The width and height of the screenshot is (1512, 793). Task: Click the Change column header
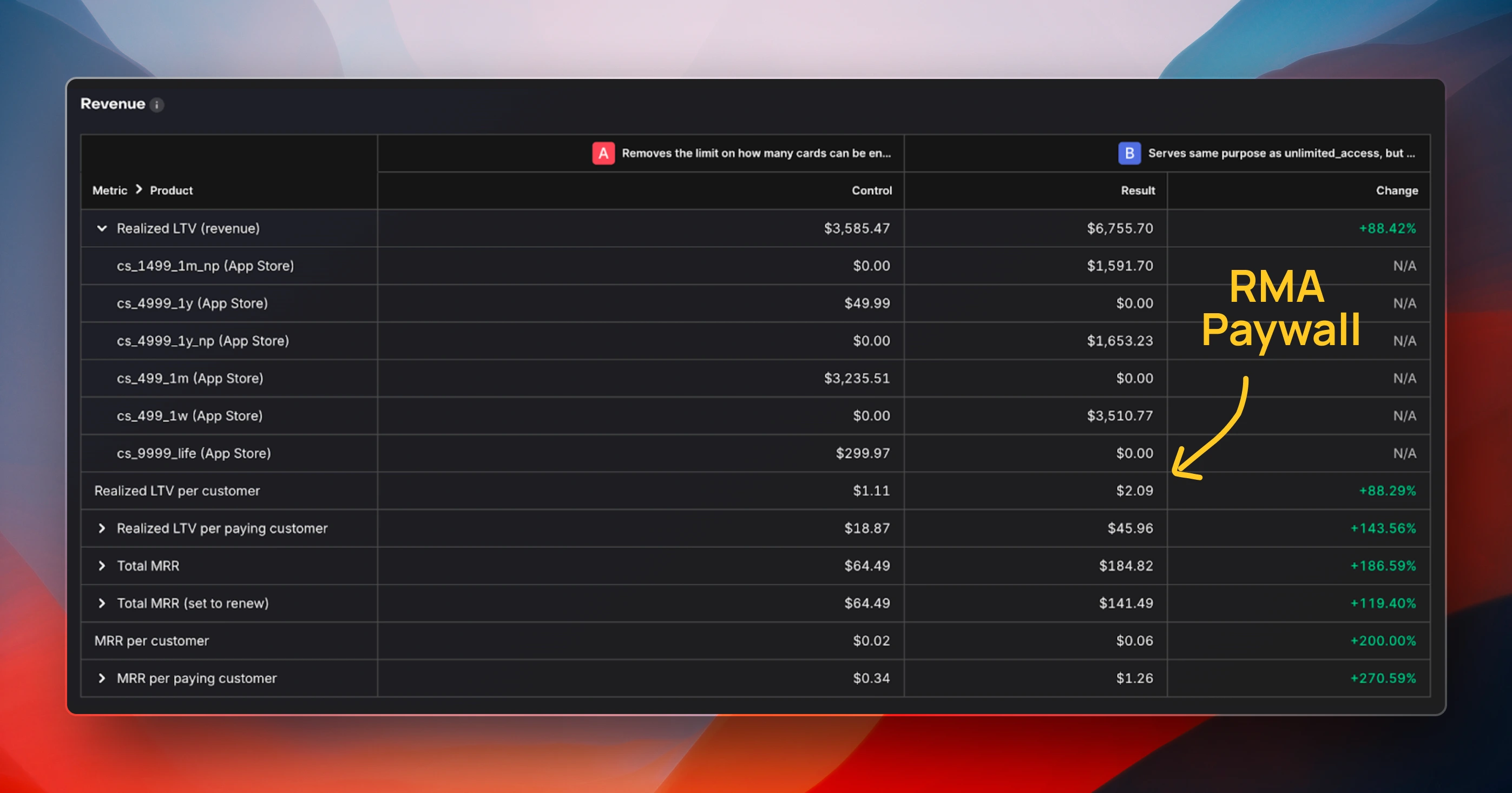[1396, 190]
